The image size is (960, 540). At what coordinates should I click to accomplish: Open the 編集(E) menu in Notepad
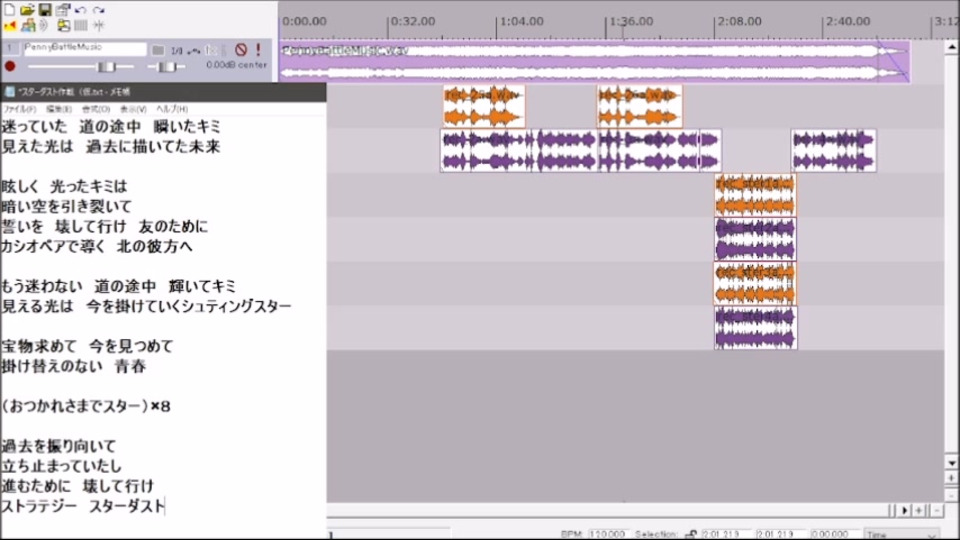[x=59, y=109]
